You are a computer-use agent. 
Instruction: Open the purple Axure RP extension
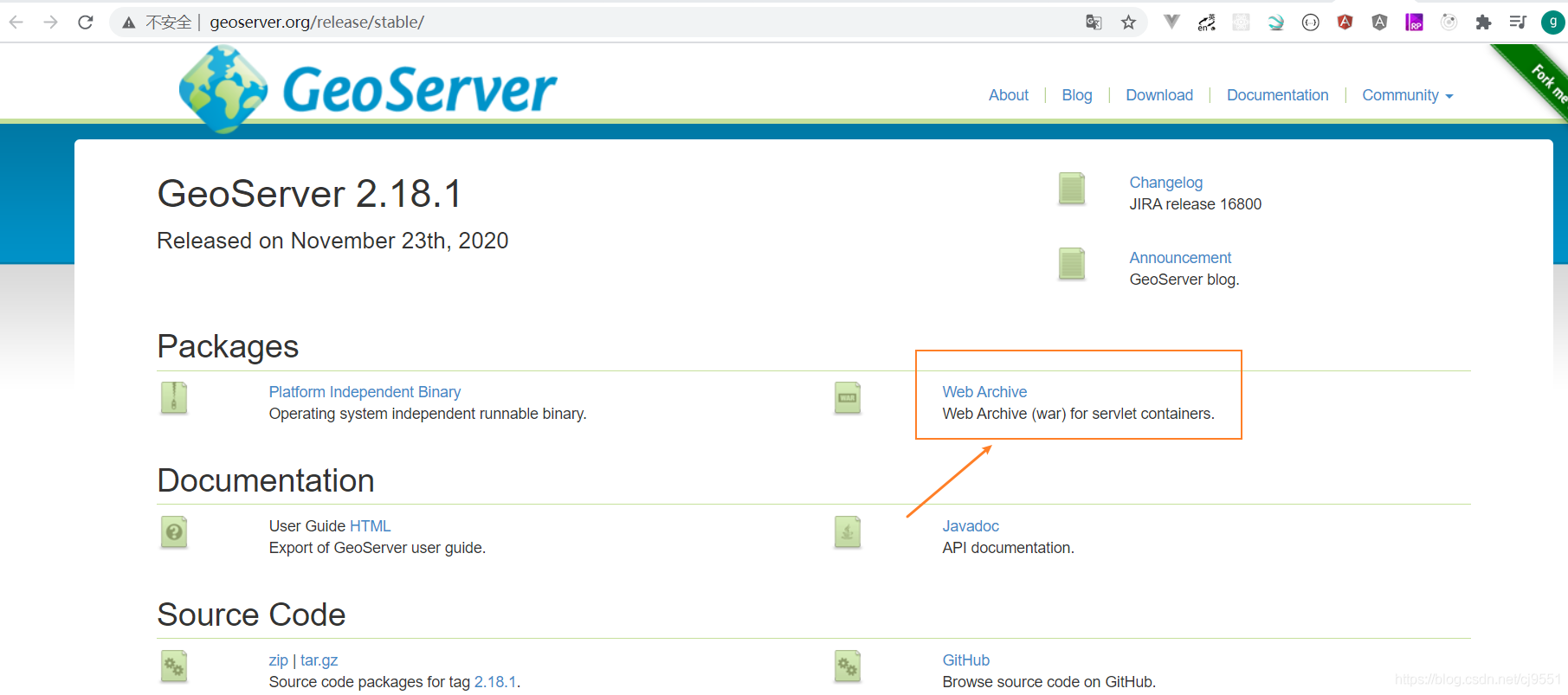[x=1414, y=23]
